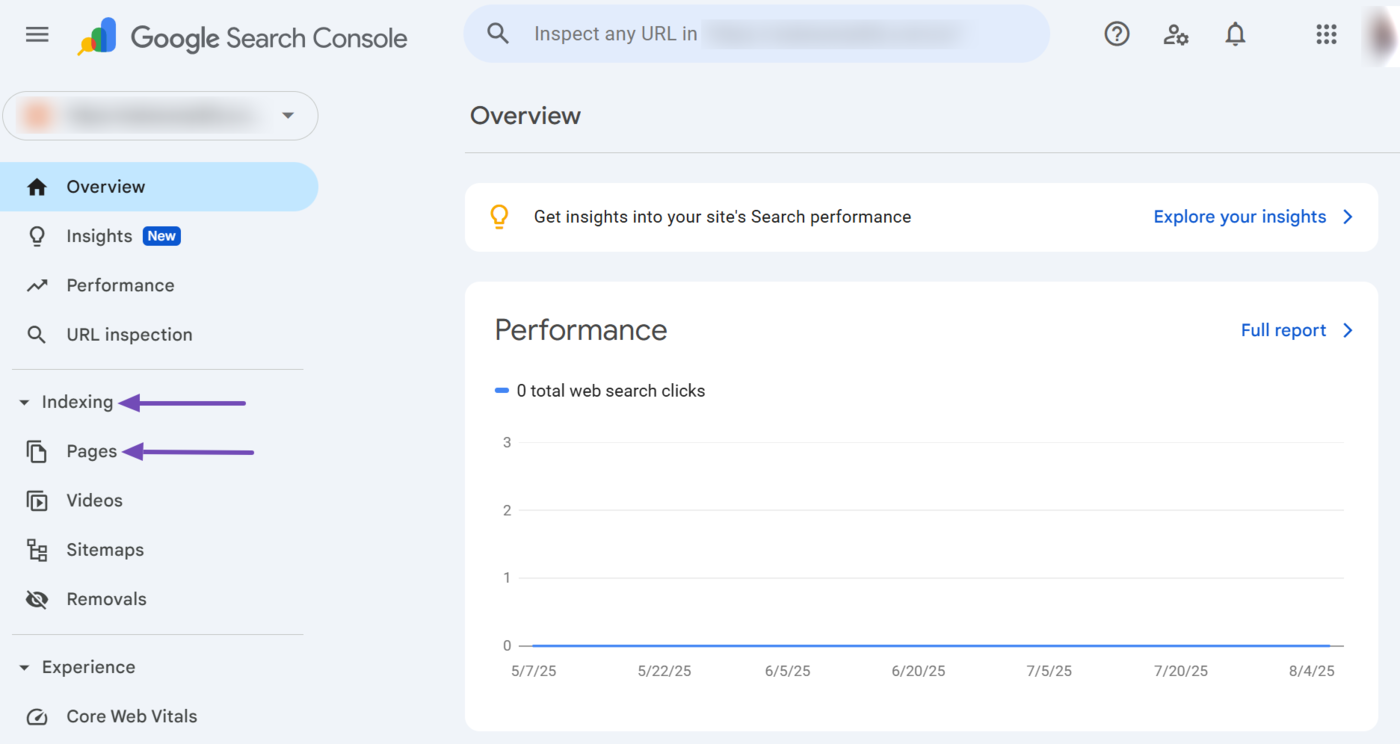Open the property selector dropdown

tap(161, 116)
